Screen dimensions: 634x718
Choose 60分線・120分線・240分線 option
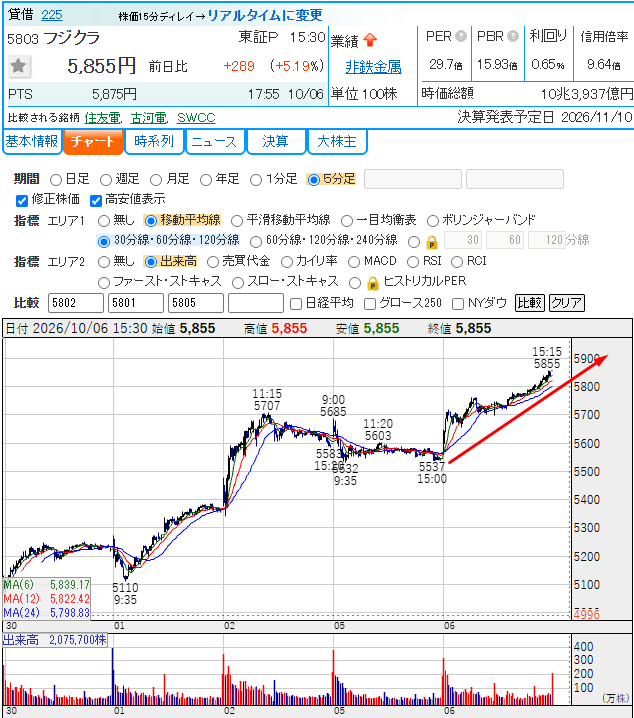tap(256, 241)
